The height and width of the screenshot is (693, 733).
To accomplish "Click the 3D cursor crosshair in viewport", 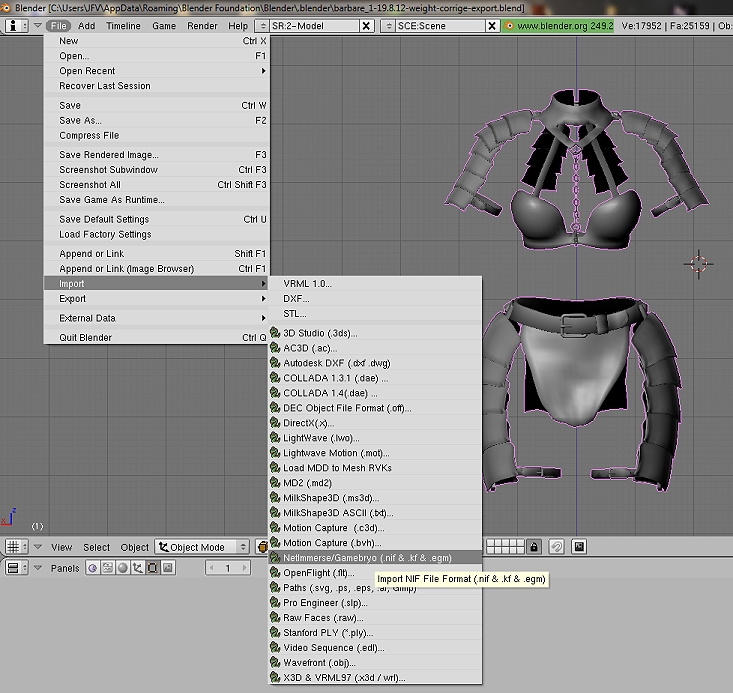I will (x=699, y=264).
